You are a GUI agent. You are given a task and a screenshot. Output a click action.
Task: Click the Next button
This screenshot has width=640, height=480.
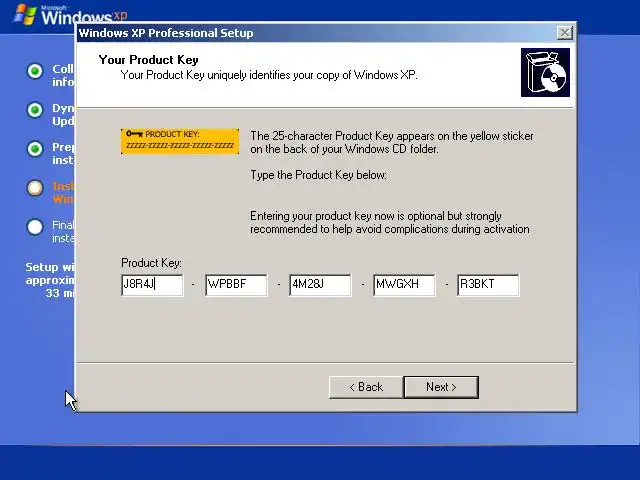(441, 387)
